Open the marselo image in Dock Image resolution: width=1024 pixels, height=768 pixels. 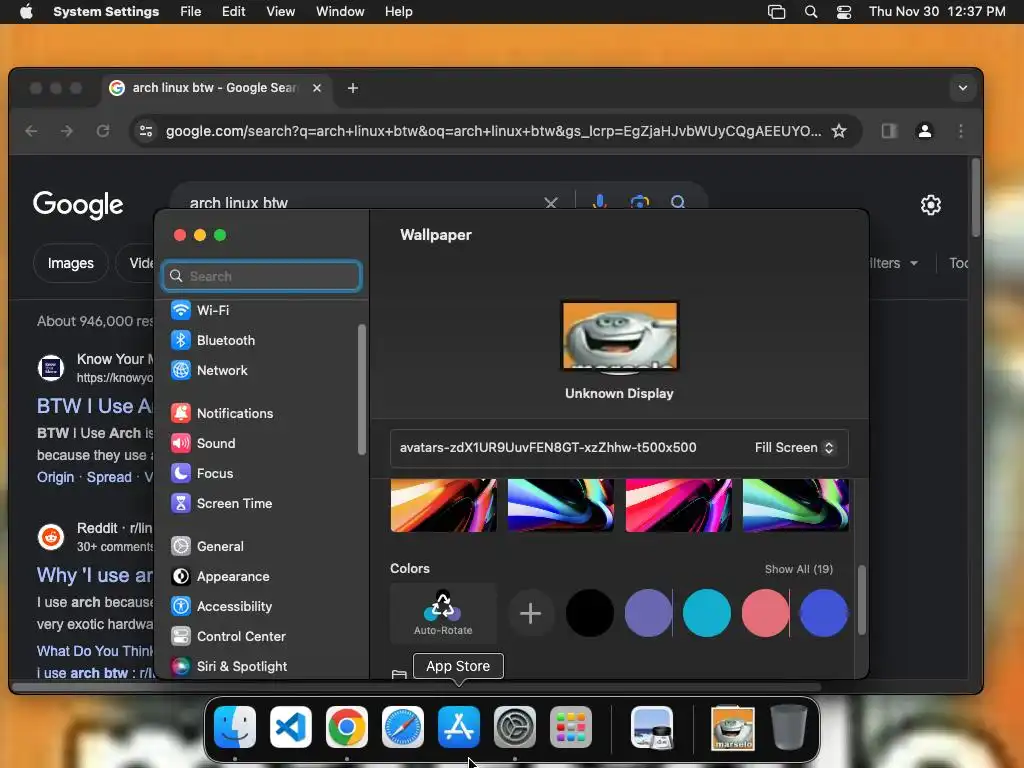click(733, 728)
